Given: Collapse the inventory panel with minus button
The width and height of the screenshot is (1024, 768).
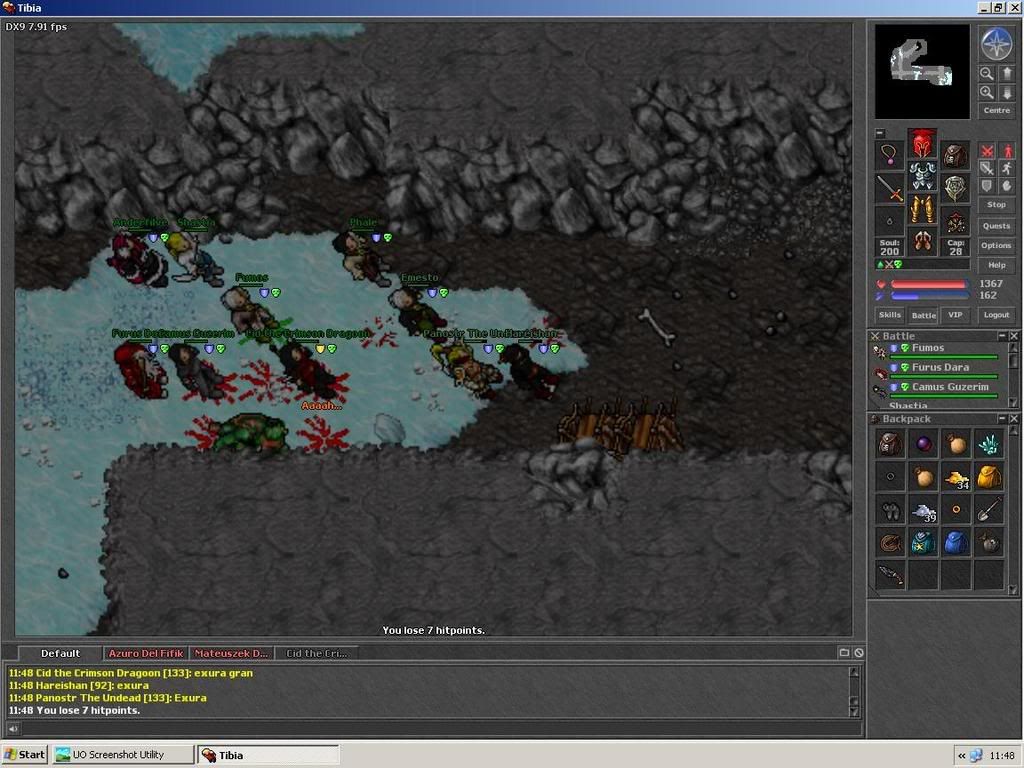Looking at the screenshot, I should pos(880,133).
